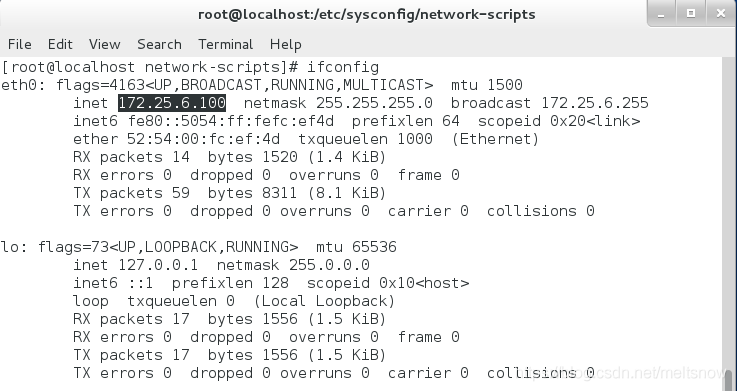The width and height of the screenshot is (737, 391).
Task: Click the window title bar text
Action: point(367,14)
